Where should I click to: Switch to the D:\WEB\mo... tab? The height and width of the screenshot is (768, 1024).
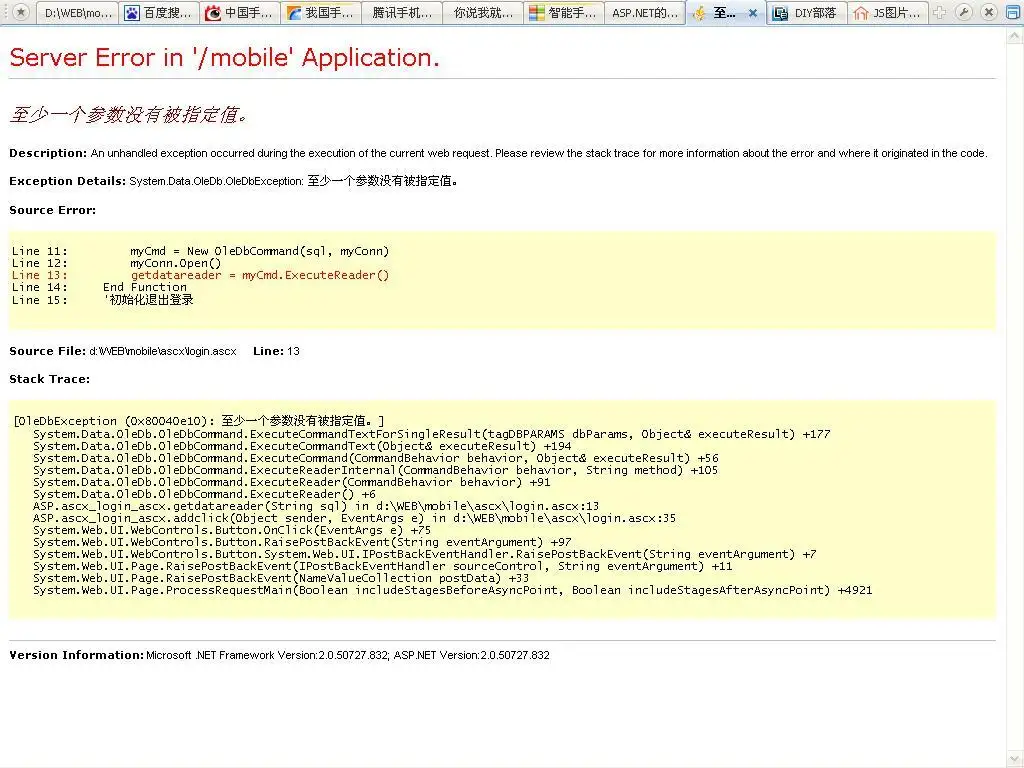click(78, 13)
